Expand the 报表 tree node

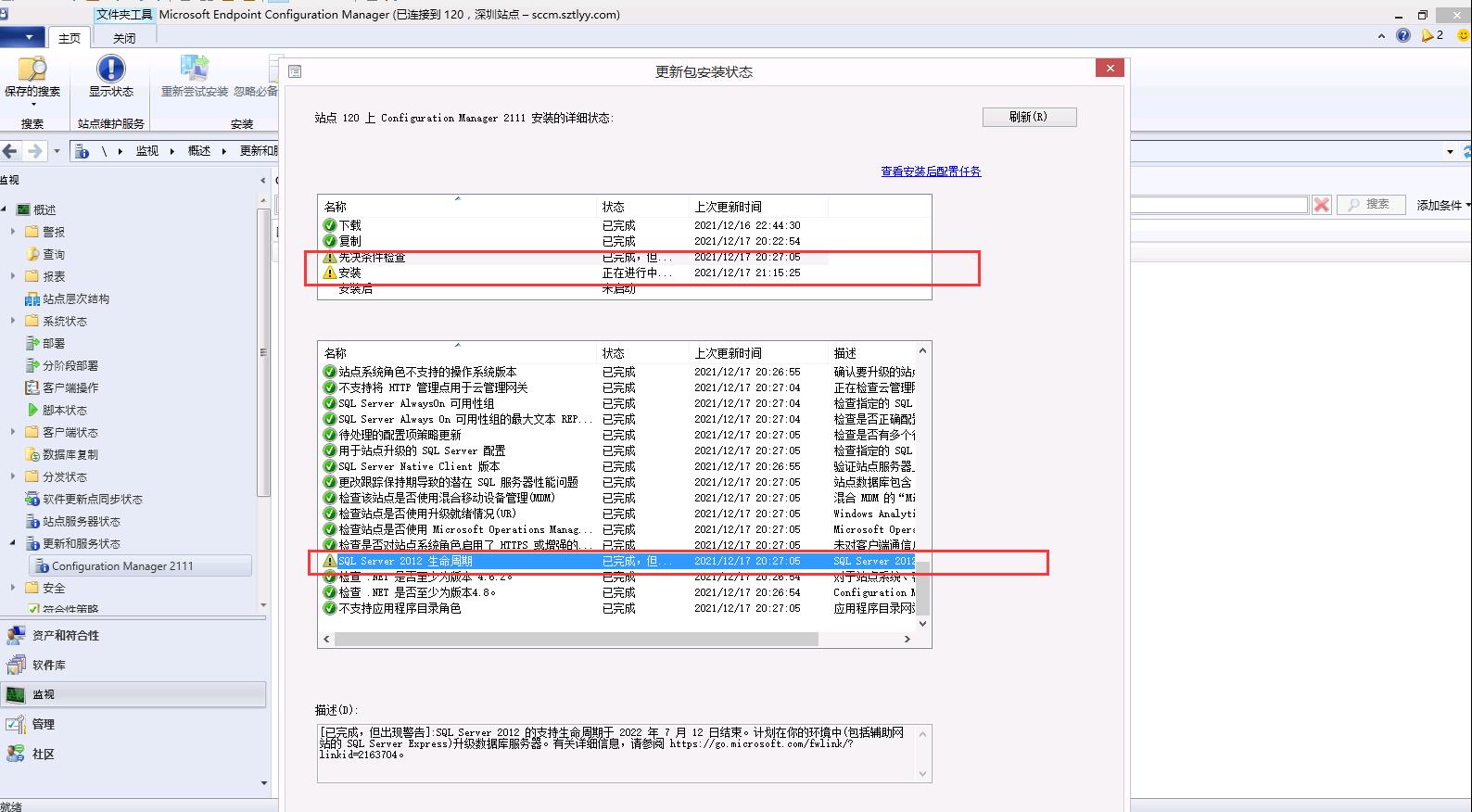13,276
